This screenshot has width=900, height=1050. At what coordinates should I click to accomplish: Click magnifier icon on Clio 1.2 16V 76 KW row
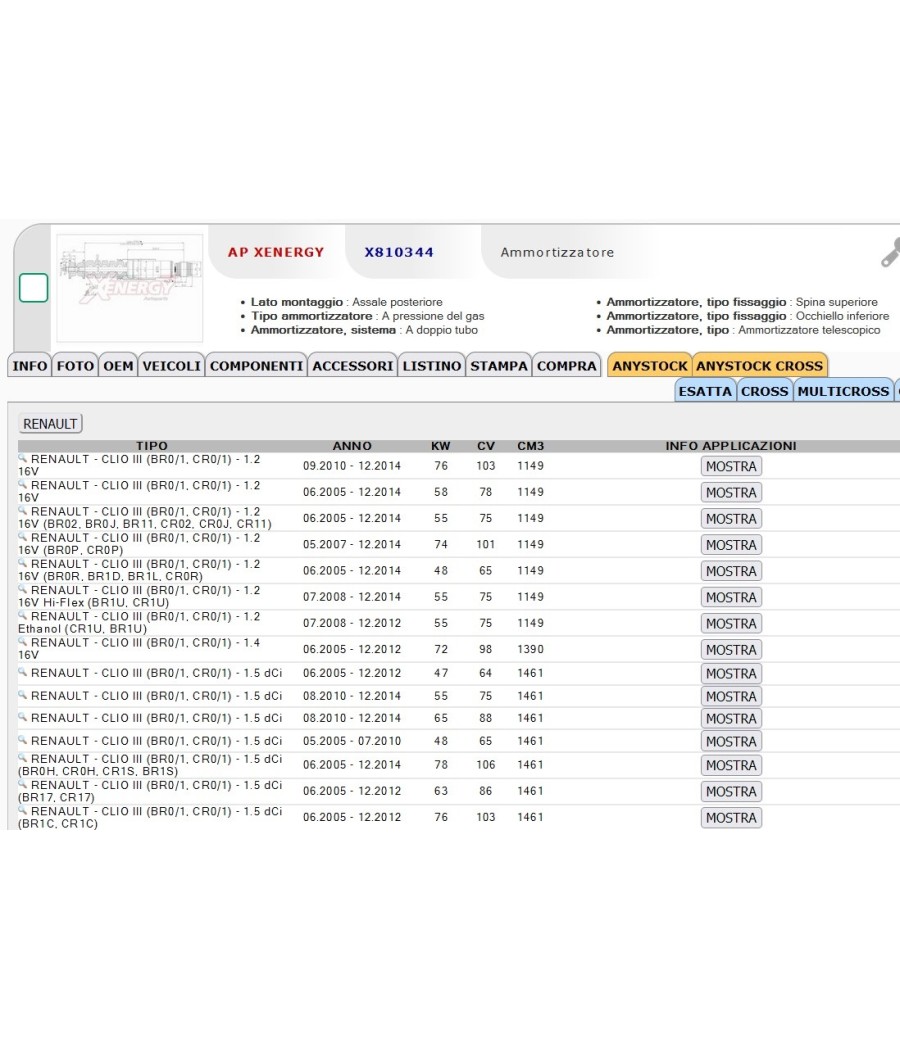pos(22,458)
